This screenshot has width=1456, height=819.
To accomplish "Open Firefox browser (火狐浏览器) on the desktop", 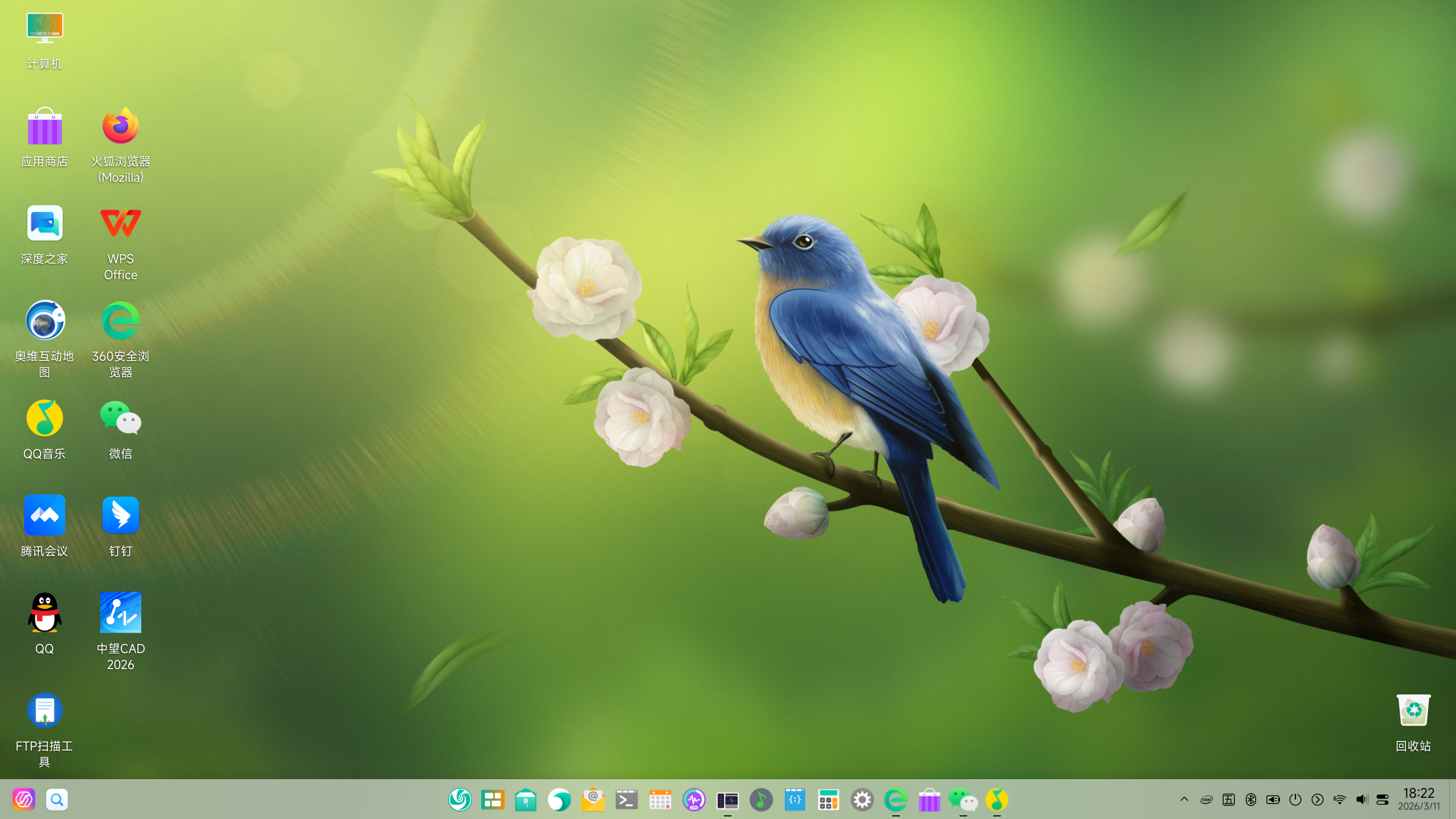I will [120, 126].
